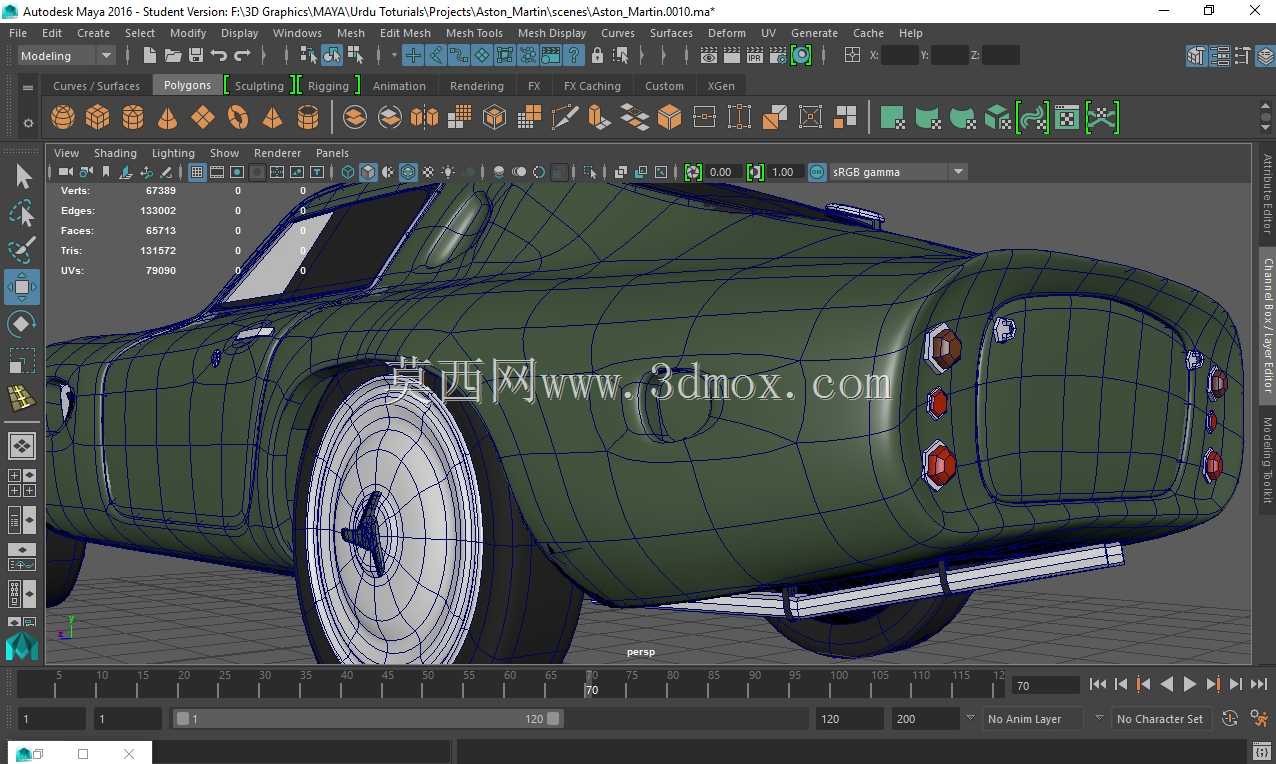This screenshot has width=1276, height=764.
Task: Switch to the Sculpting shelf tab
Action: click(259, 86)
